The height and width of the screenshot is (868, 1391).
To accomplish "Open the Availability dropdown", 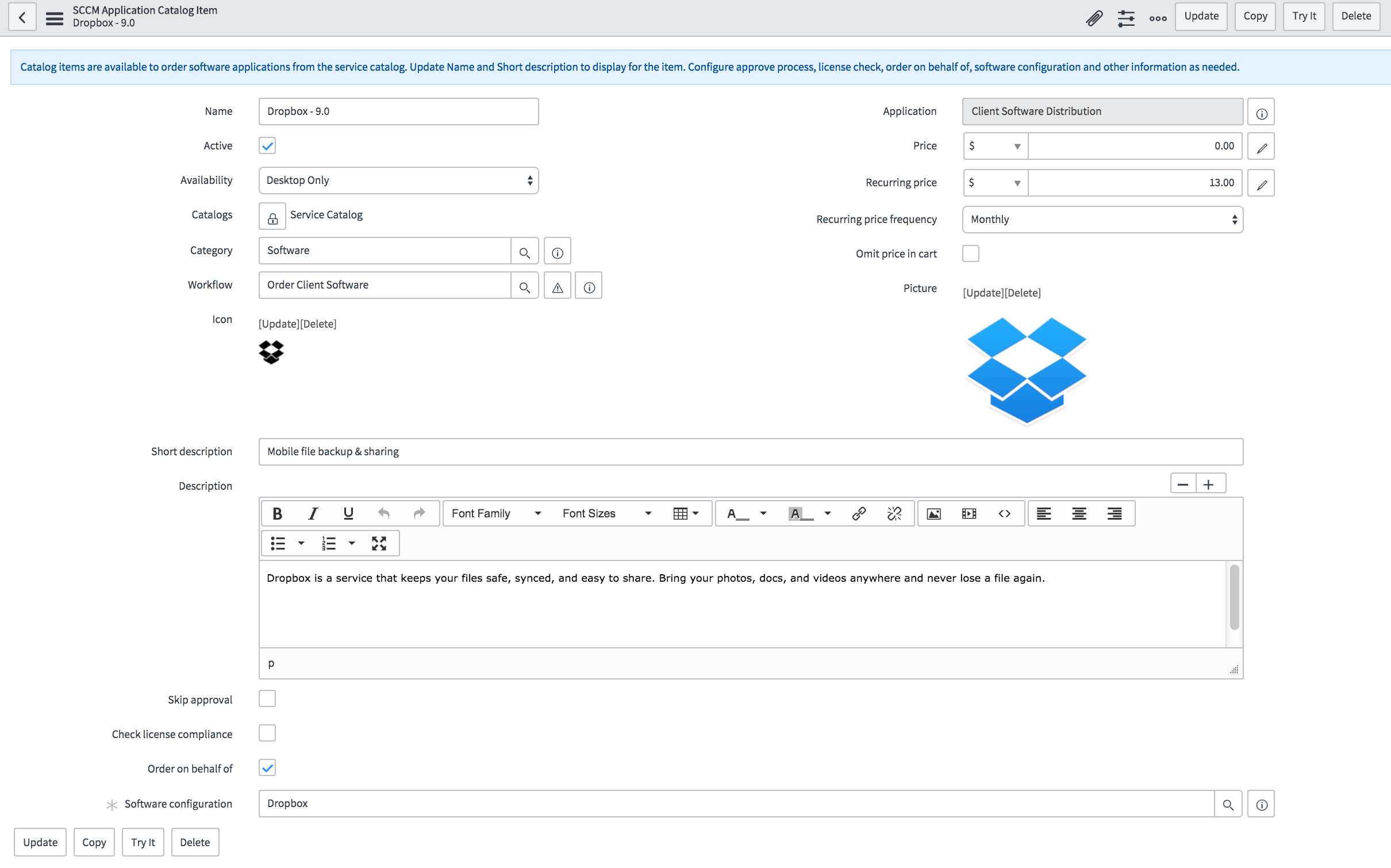I will click(399, 180).
